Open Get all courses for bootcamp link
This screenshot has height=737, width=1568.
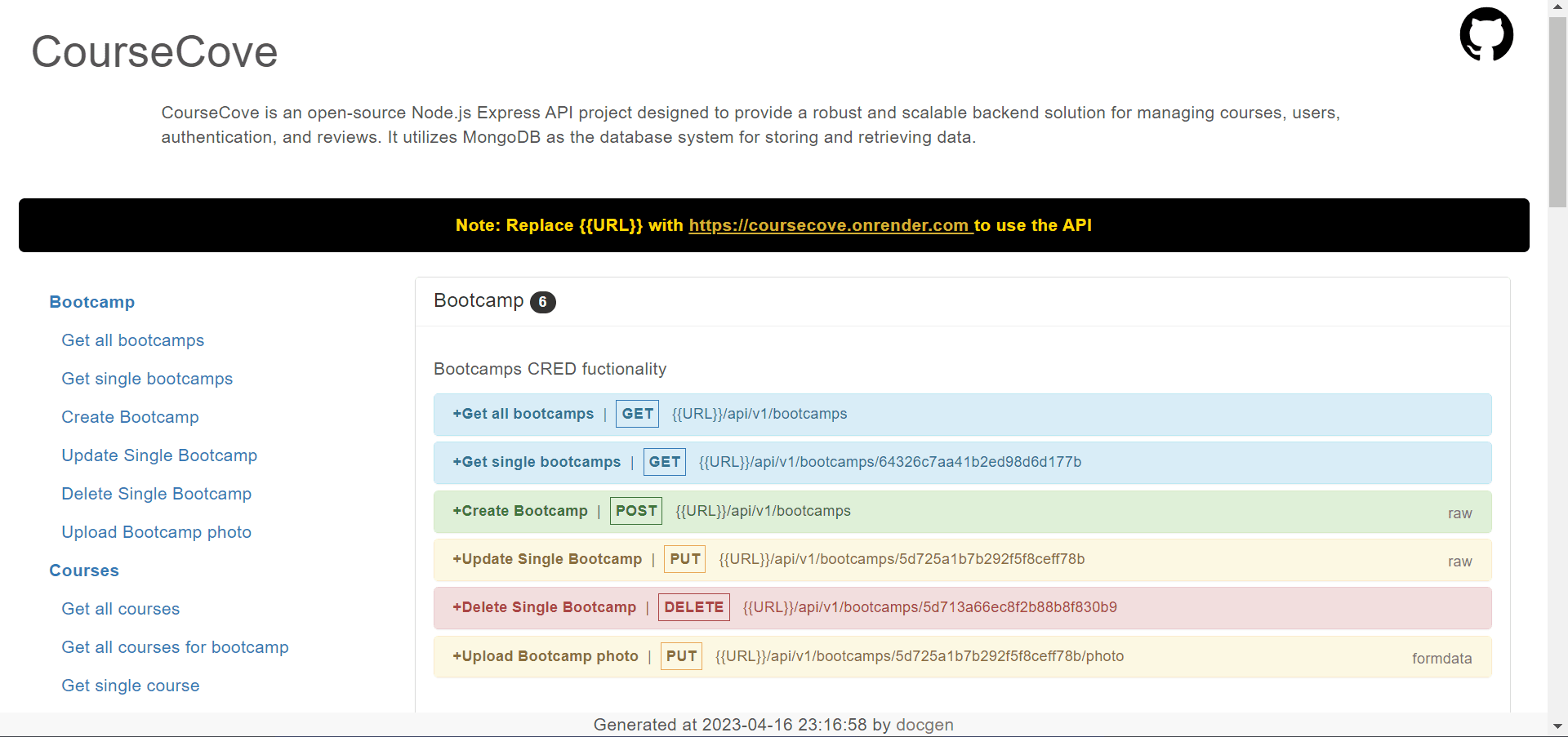(175, 647)
